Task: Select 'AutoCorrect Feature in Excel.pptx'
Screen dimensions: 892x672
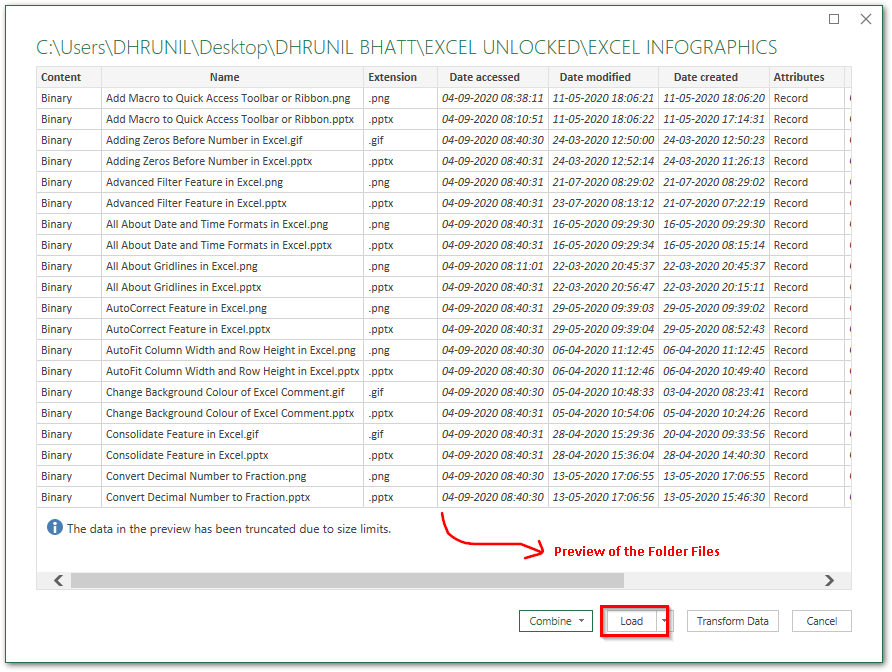Action: (188, 329)
